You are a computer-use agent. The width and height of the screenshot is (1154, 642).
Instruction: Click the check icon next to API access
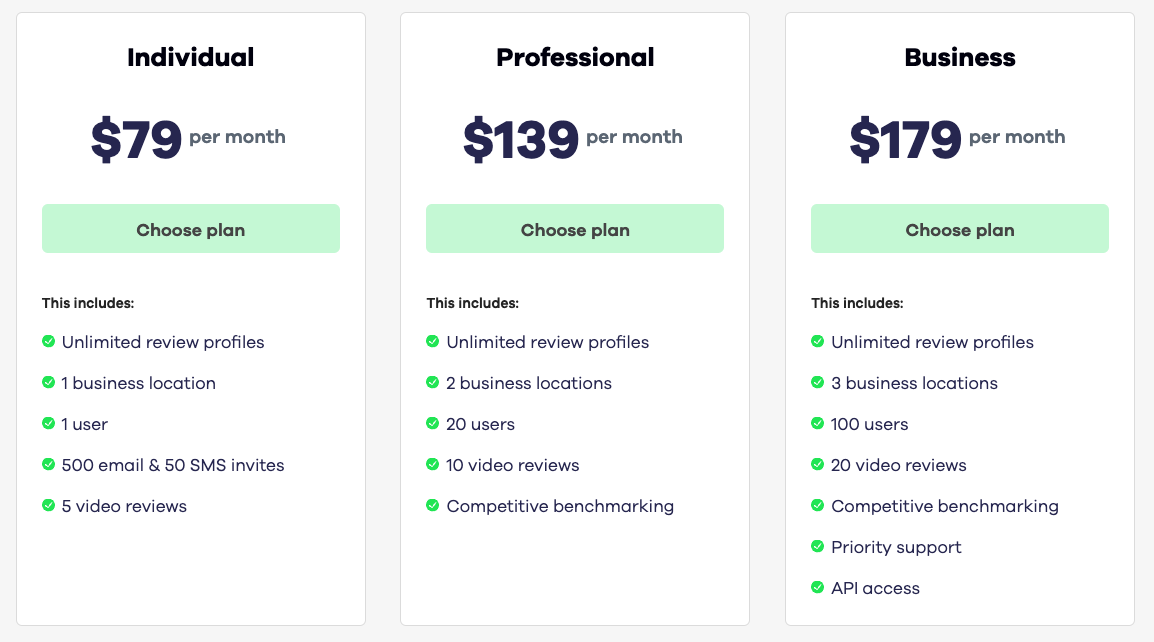tap(817, 588)
